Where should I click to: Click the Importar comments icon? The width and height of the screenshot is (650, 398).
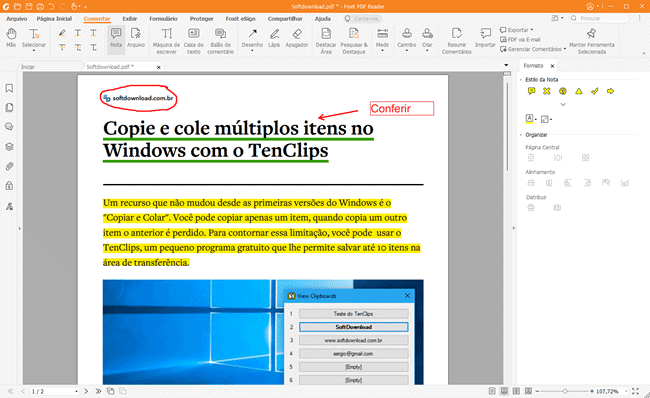tap(485, 38)
